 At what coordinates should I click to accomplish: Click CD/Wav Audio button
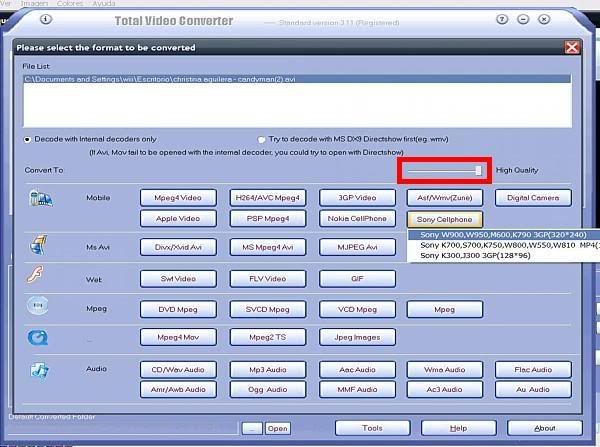click(178, 370)
